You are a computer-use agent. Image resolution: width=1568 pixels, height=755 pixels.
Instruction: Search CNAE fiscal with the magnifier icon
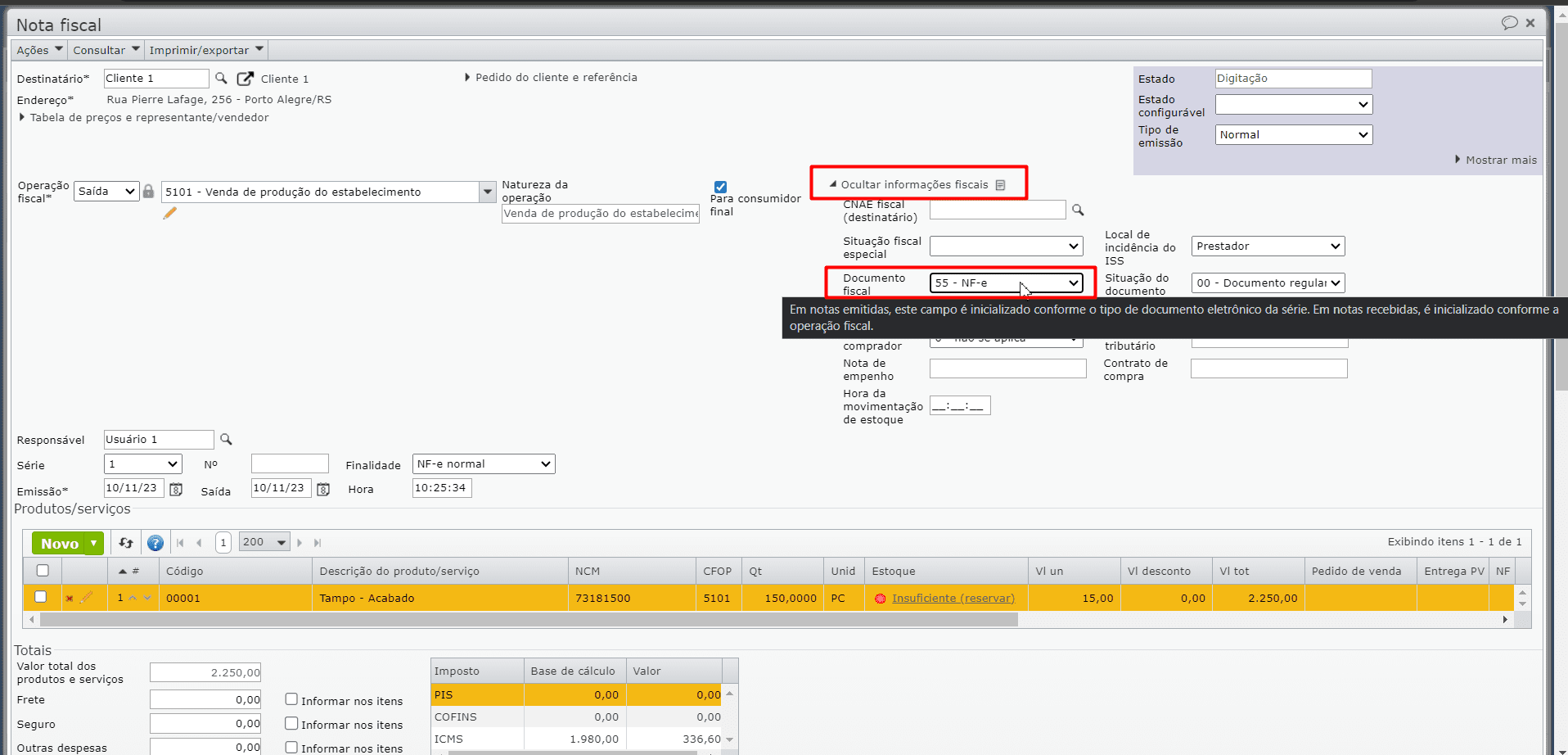tap(1078, 210)
